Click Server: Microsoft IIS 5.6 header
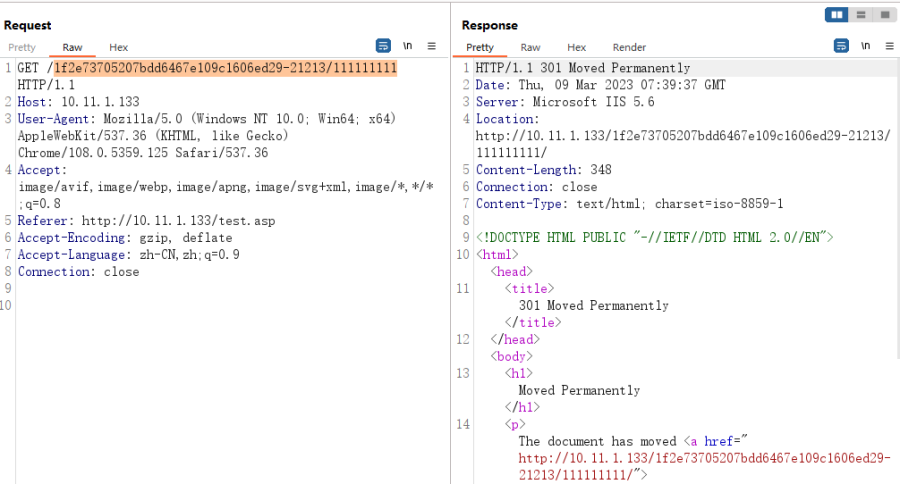The width and height of the screenshot is (900, 484). (565, 102)
